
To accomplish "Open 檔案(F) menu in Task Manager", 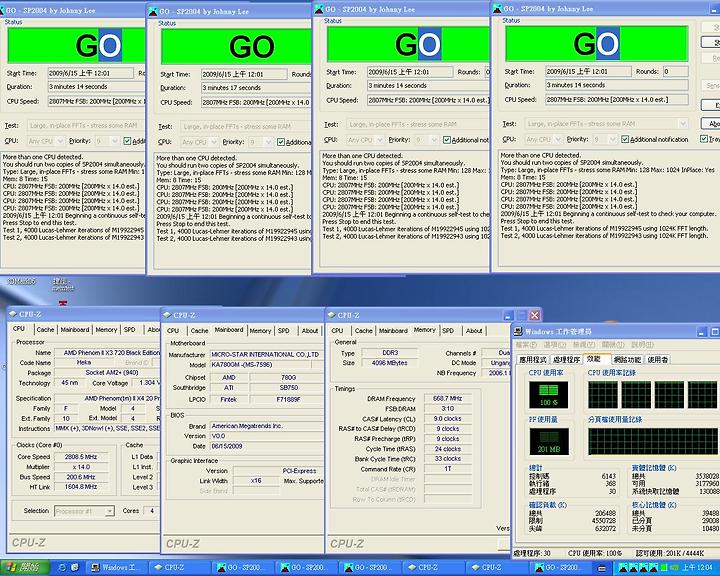I will point(526,344).
